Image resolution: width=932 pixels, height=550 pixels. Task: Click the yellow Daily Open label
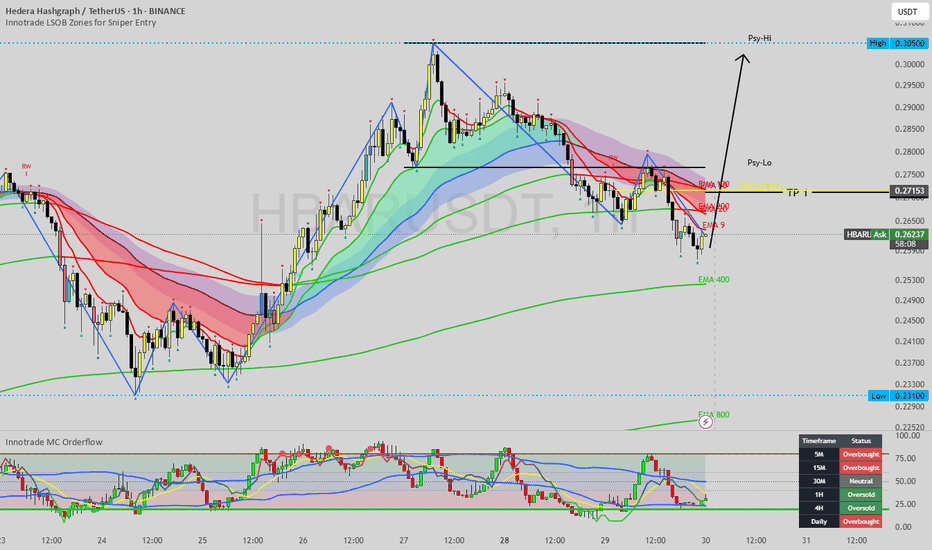[760, 186]
